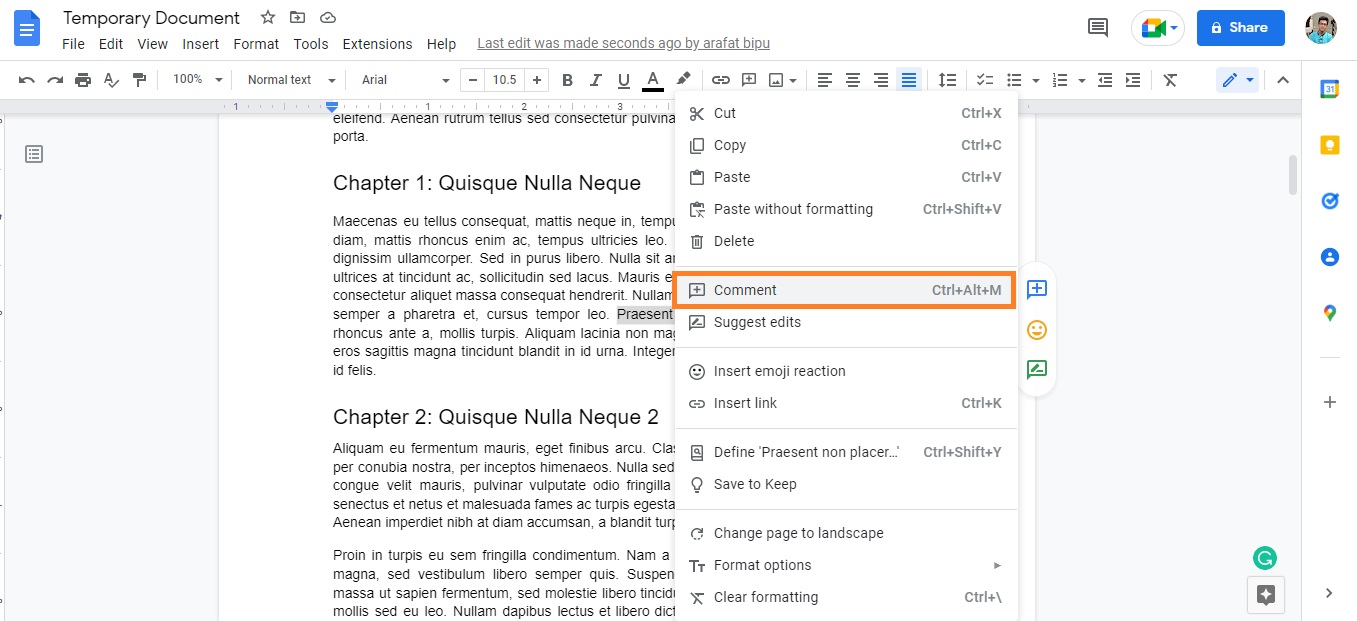Open the Insert menu
This screenshot has height=621, width=1357.
click(200, 44)
